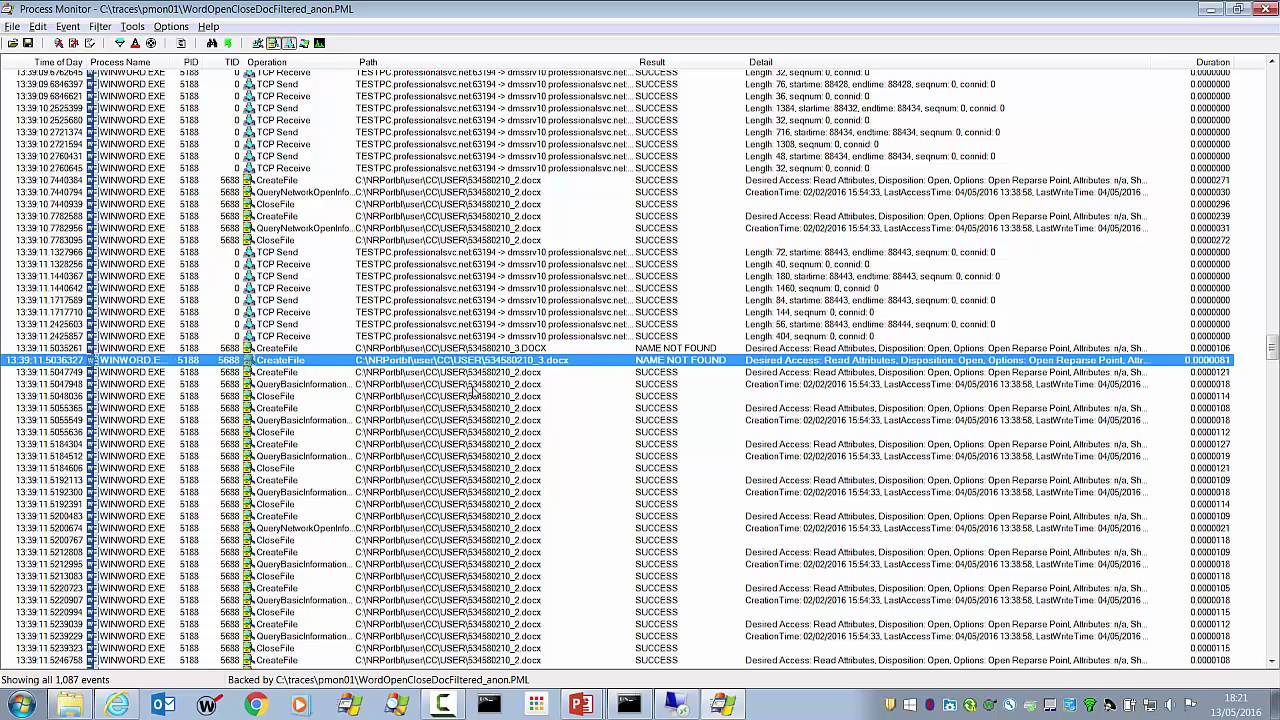Click the 'Backed by C:\traces' status bar text
The width and height of the screenshot is (1280, 720).
point(379,680)
